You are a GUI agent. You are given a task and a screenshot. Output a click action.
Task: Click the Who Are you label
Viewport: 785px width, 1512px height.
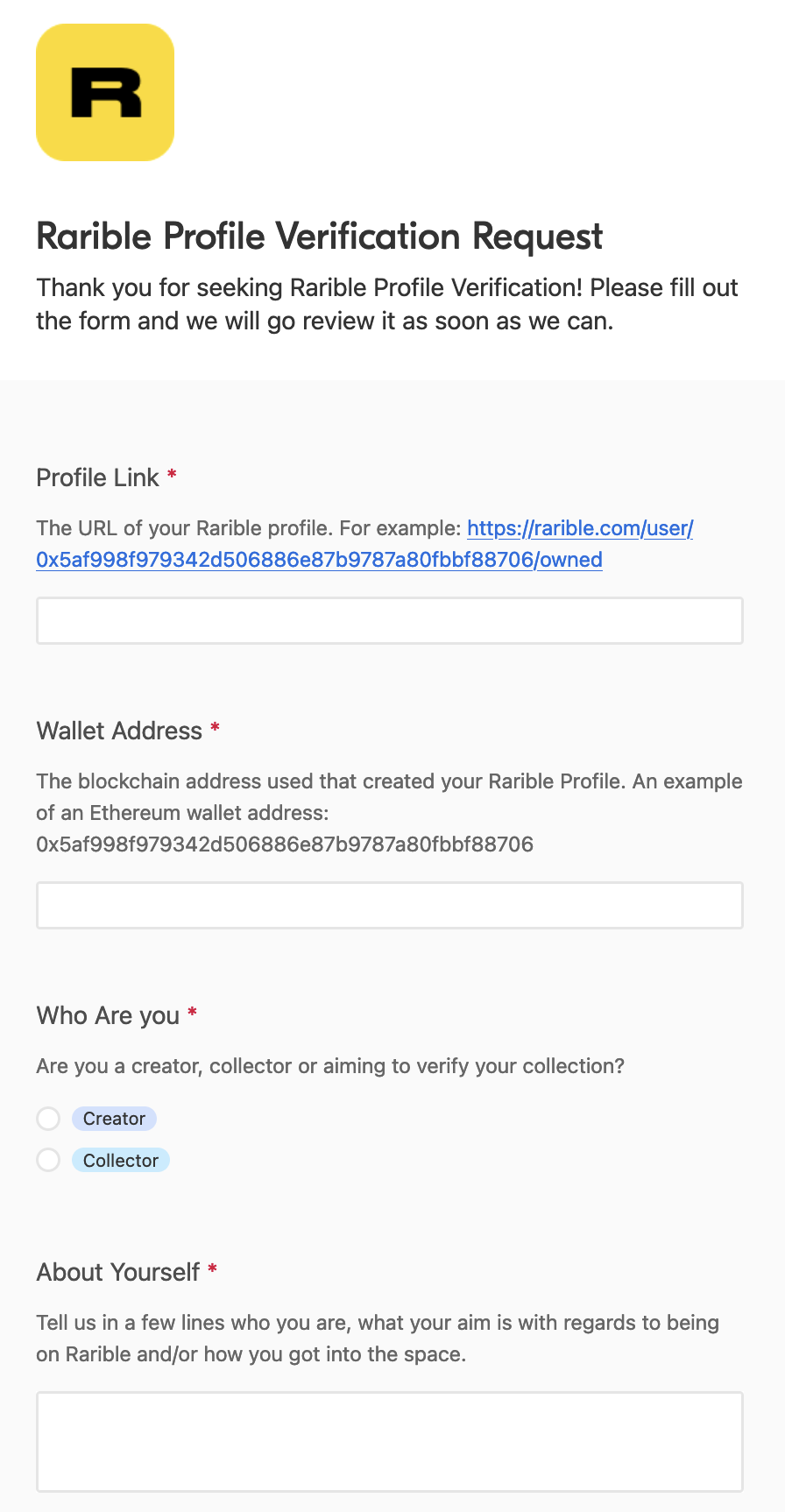click(108, 1015)
